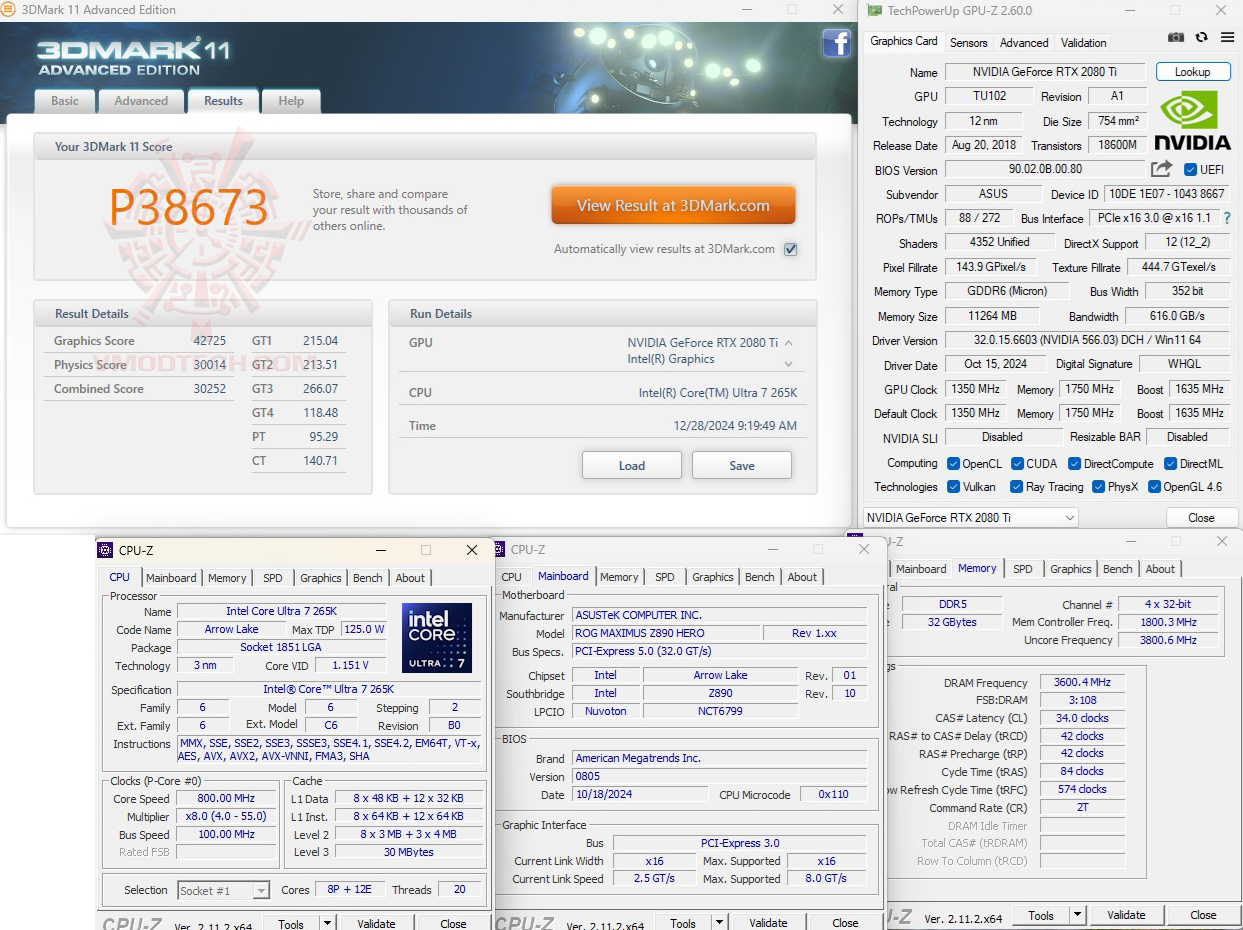
Task: Click the Close button in GPU-Z
Action: click(x=1201, y=518)
